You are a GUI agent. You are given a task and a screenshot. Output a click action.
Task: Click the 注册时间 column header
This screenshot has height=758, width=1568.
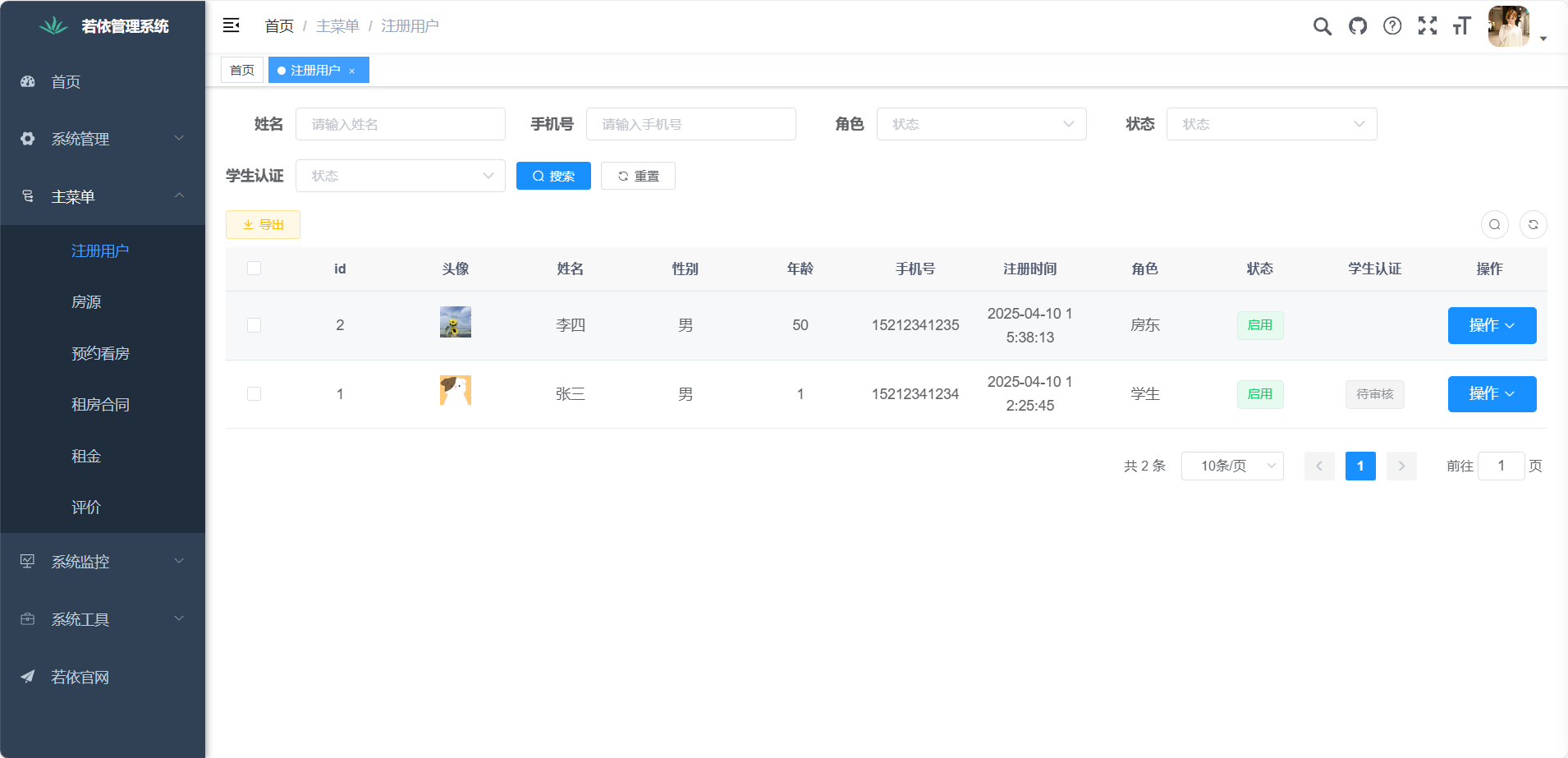(x=1030, y=269)
